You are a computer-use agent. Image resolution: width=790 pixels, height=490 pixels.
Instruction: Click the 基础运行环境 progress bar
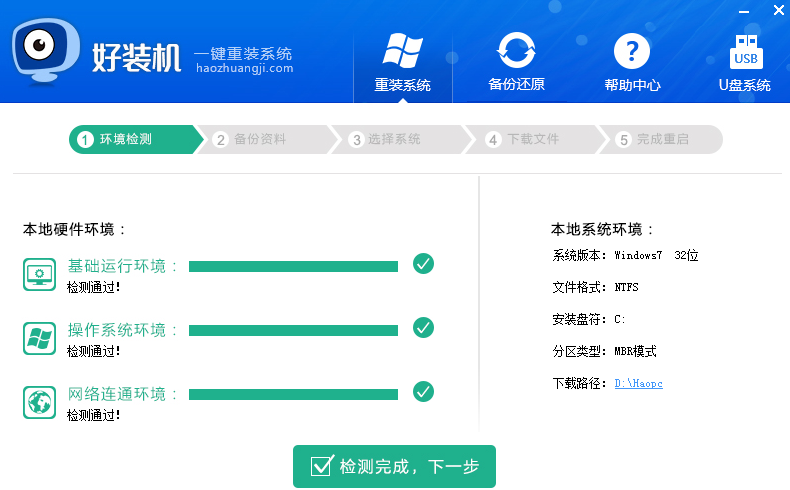coord(293,266)
